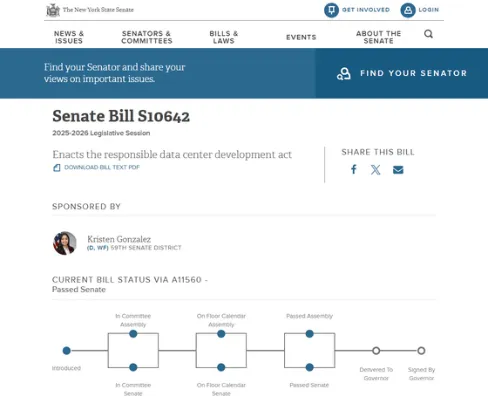Click the Find Your Senator button
The height and width of the screenshot is (417, 488).
[x=402, y=73]
